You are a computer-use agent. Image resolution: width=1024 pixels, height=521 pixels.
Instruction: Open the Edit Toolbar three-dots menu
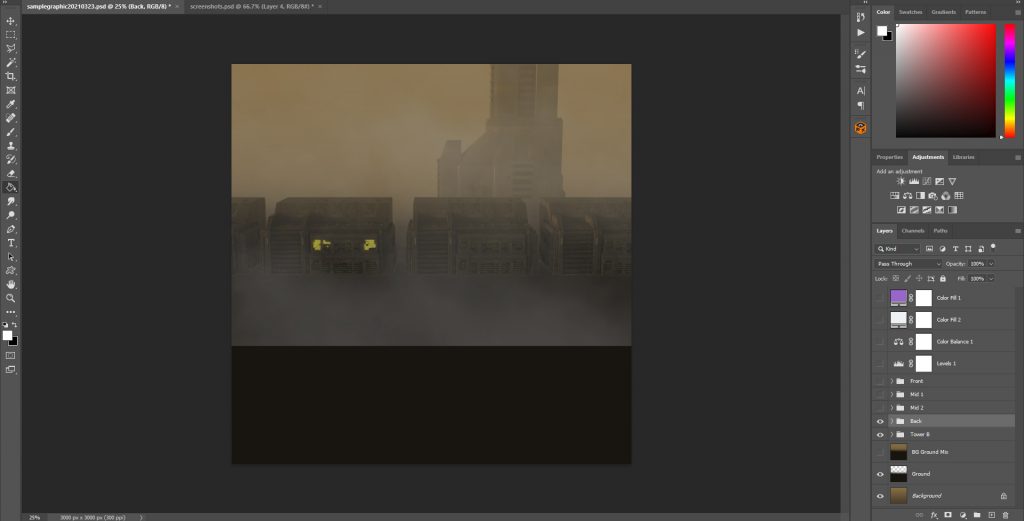(x=10, y=312)
